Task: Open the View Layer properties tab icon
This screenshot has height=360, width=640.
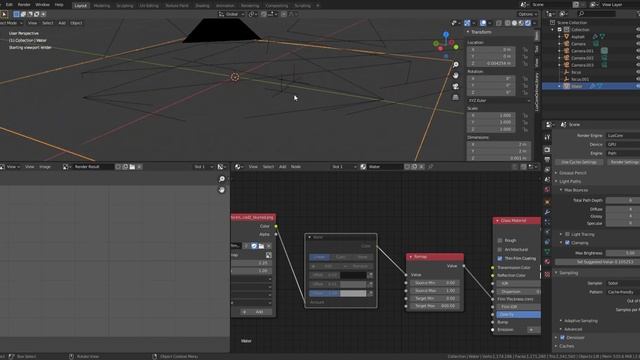Action: point(547,170)
